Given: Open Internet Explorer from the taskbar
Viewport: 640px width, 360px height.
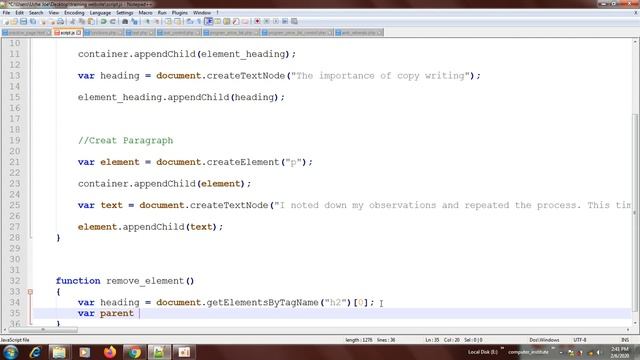Looking at the screenshot, I should point(35,352).
